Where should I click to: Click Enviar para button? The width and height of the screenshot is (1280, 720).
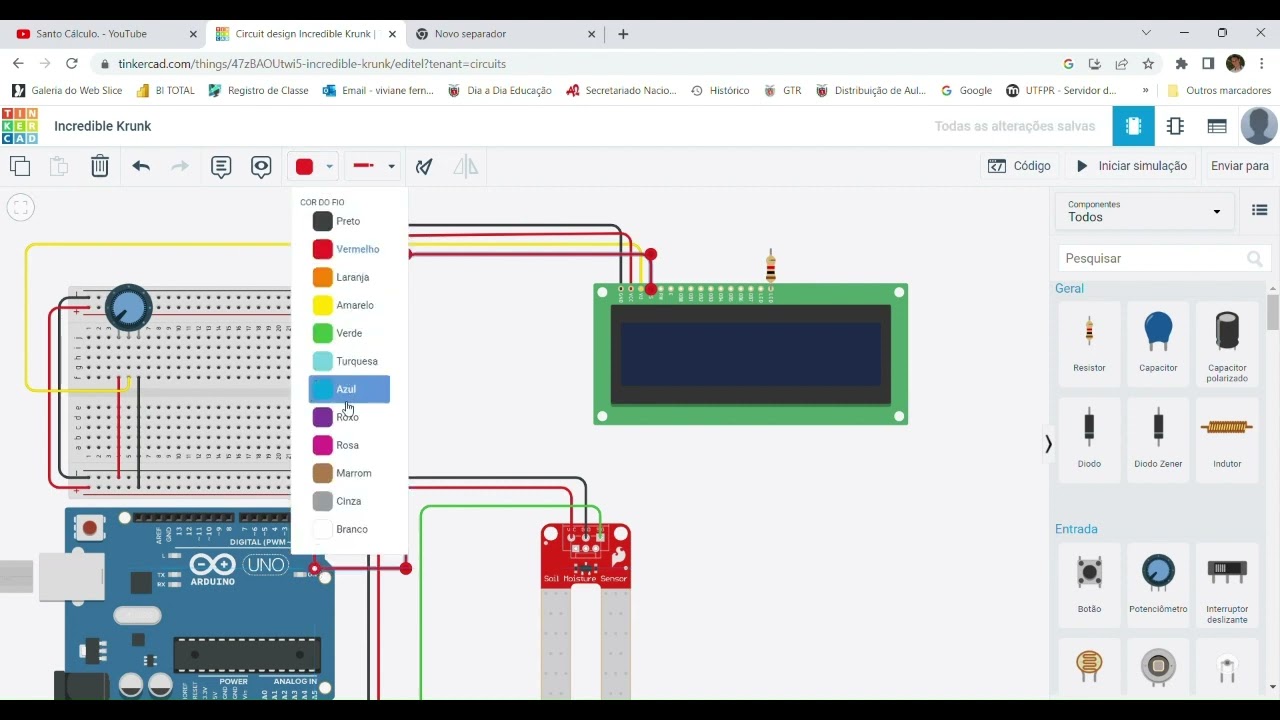tap(1239, 166)
